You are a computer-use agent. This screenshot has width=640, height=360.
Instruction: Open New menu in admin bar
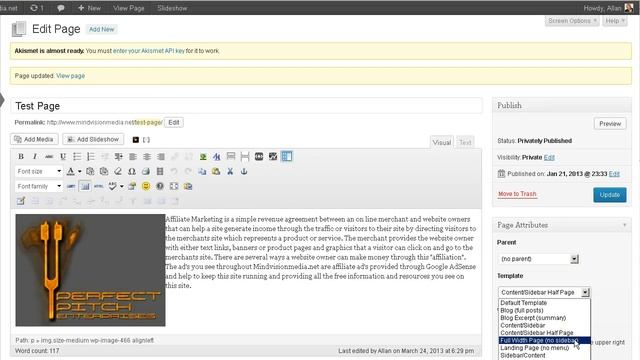pyautogui.click(x=89, y=8)
